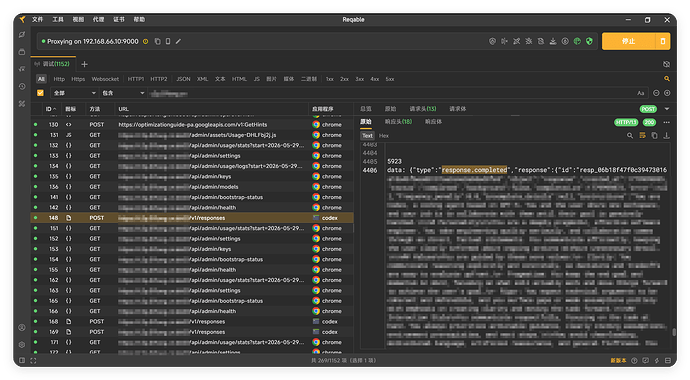Screen dimensions: 690x380
Task: Select row 136 /api/admin/models
Action: coord(192,187)
